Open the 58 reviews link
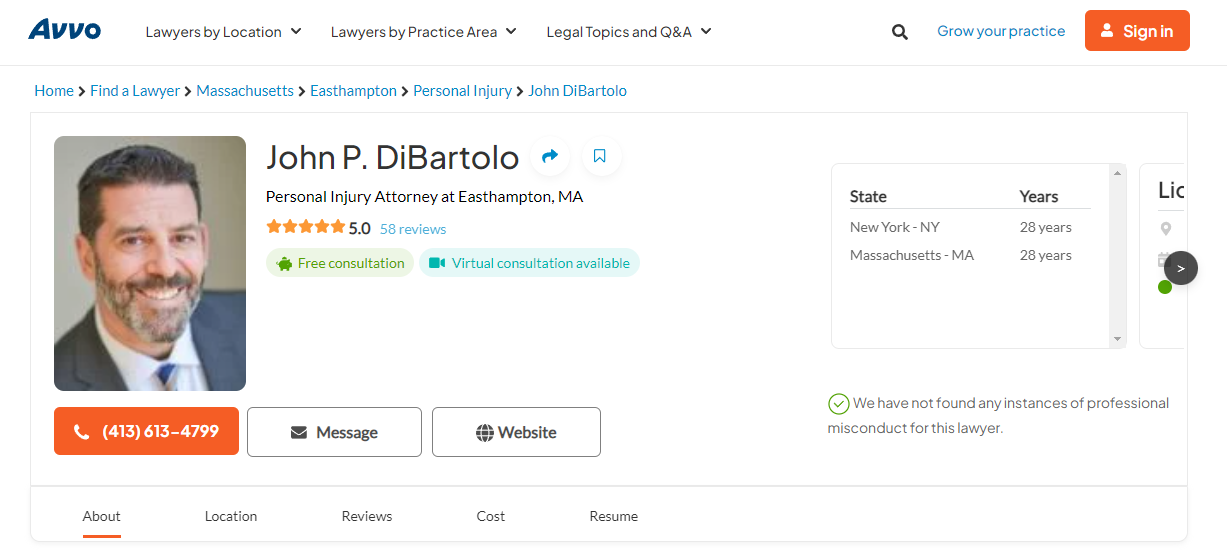 pyautogui.click(x=413, y=229)
